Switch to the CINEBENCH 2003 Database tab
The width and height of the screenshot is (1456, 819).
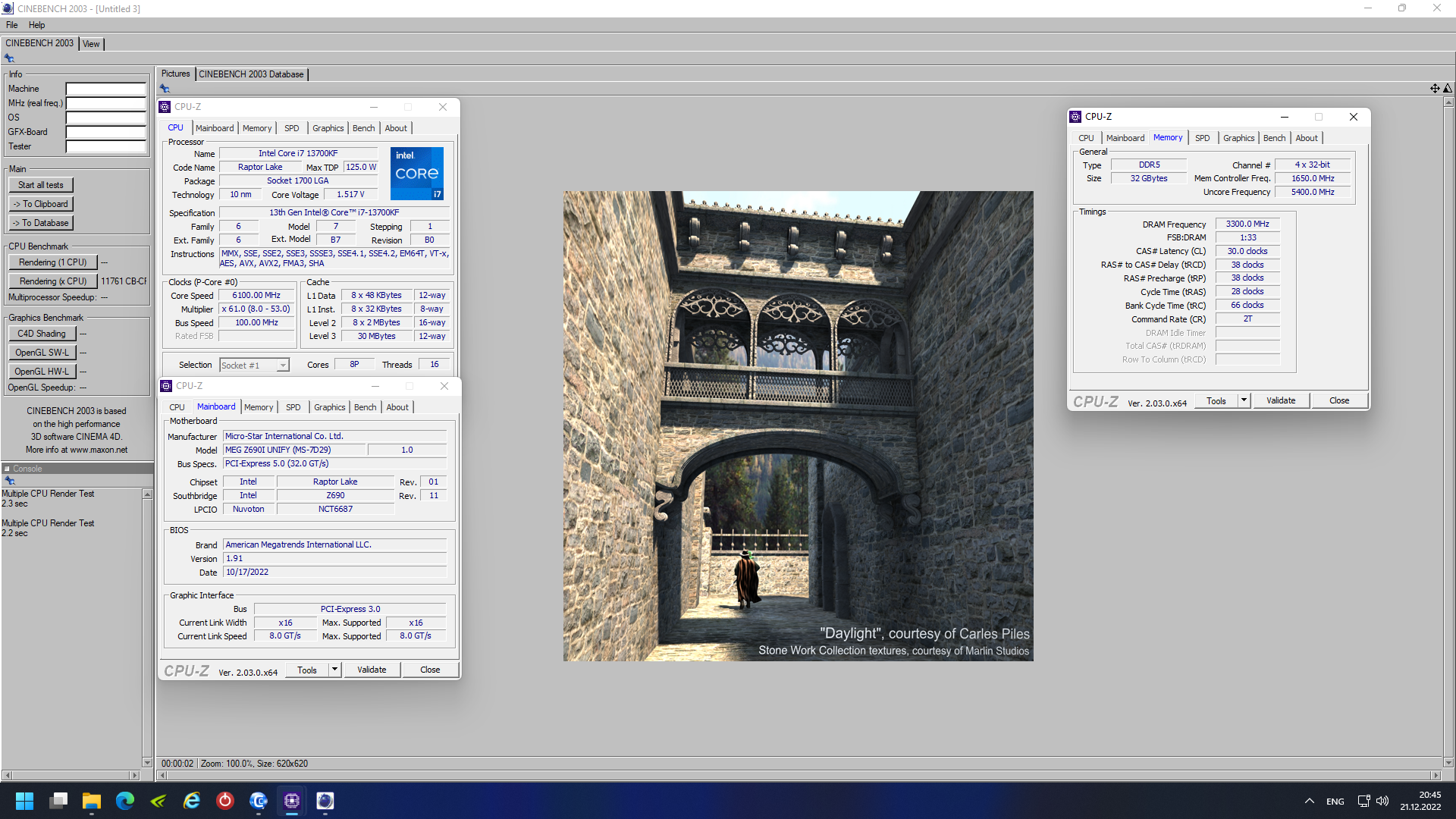click(251, 74)
